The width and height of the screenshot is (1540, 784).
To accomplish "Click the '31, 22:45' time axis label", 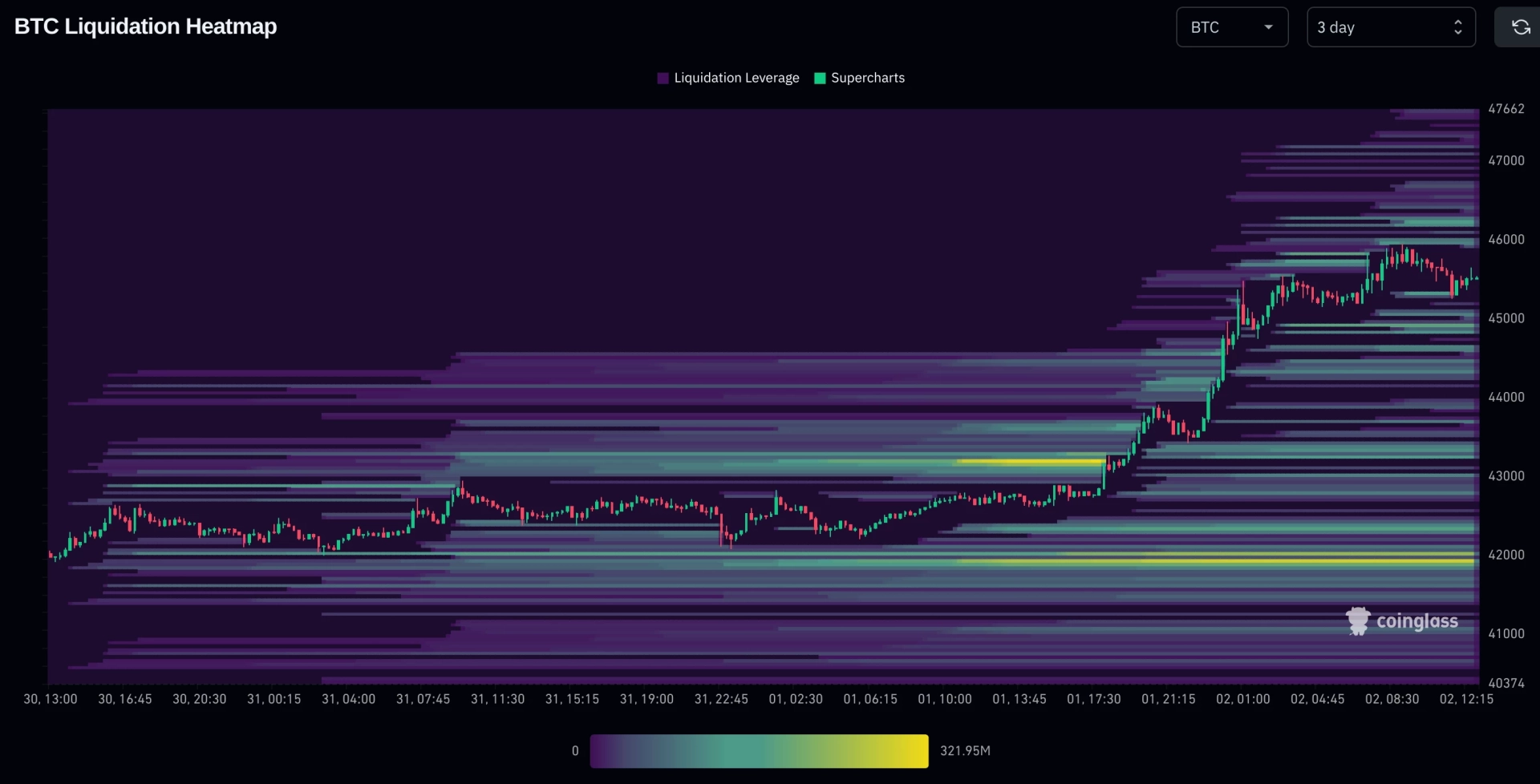I will 722,699.
